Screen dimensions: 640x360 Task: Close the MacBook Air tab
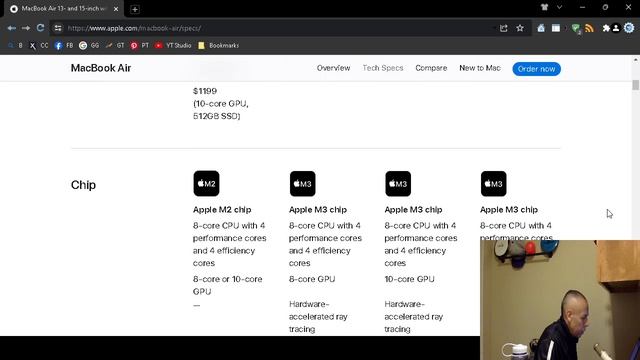(x=116, y=9)
